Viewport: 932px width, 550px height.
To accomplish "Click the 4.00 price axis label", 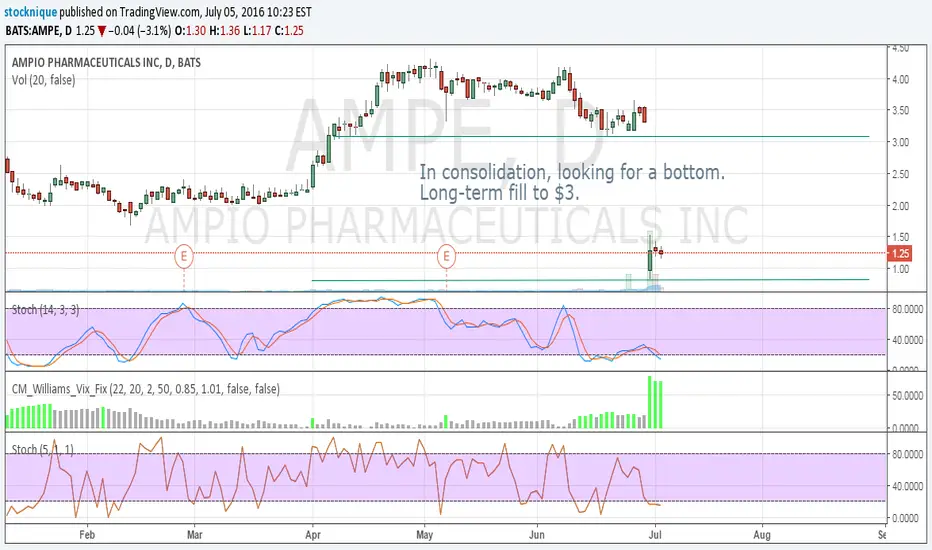I will point(900,79).
